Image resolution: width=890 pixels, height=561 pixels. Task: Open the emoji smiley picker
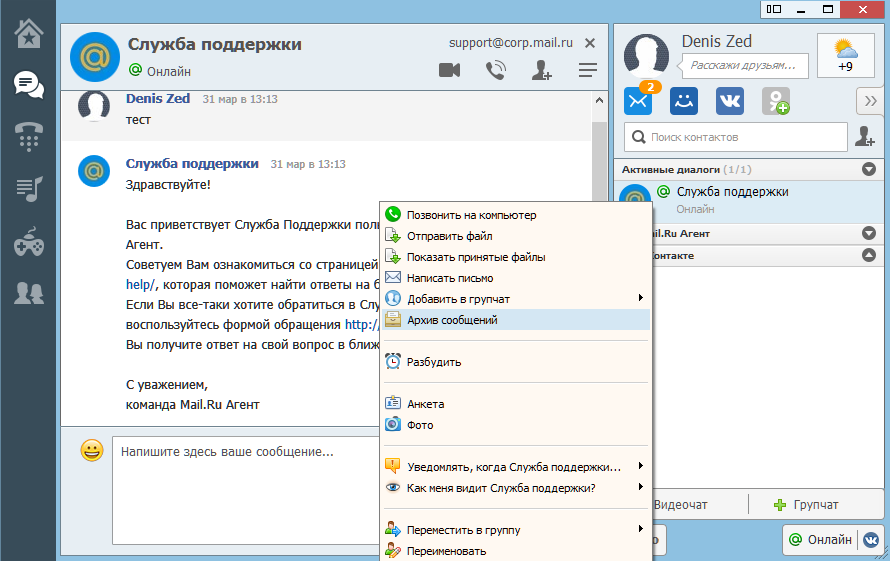click(92, 451)
